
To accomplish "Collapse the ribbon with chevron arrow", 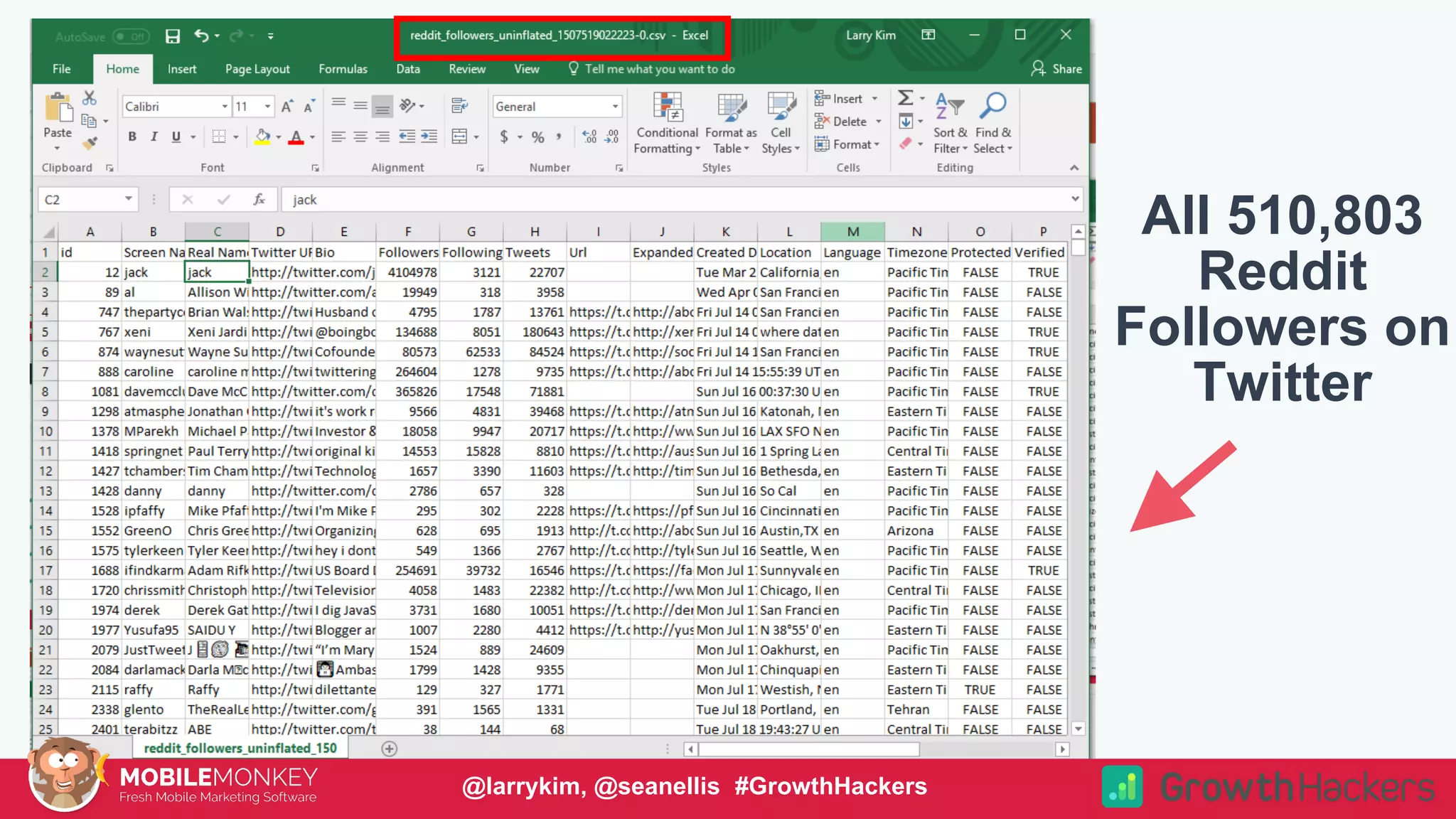I will coord(1074,168).
